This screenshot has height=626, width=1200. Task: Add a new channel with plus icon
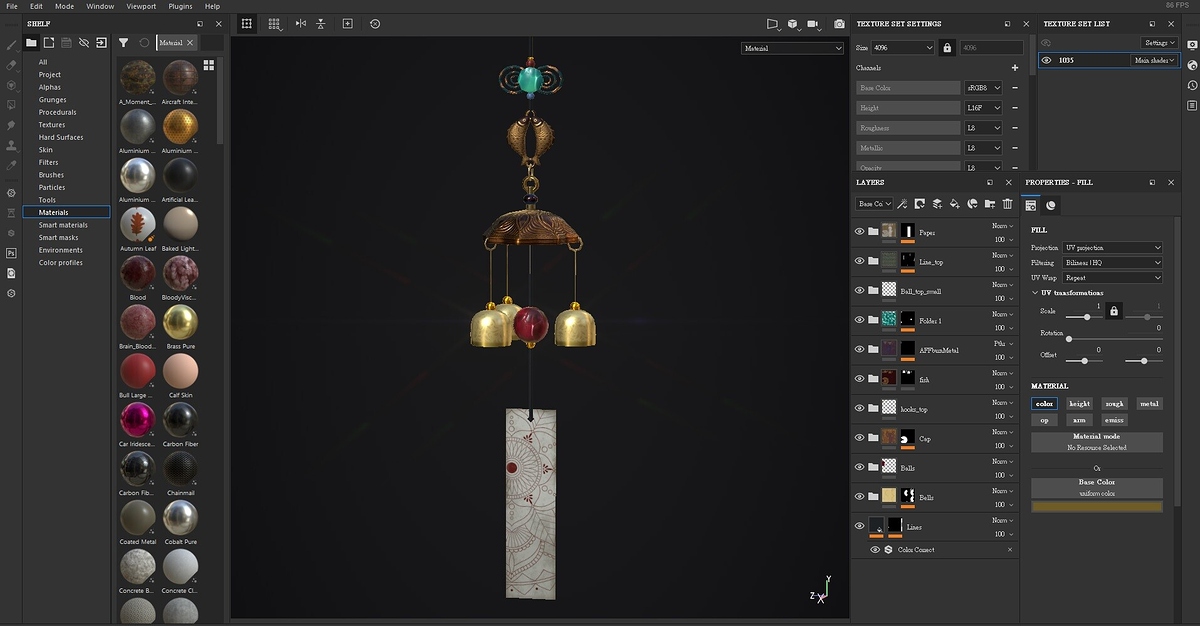coord(1015,68)
